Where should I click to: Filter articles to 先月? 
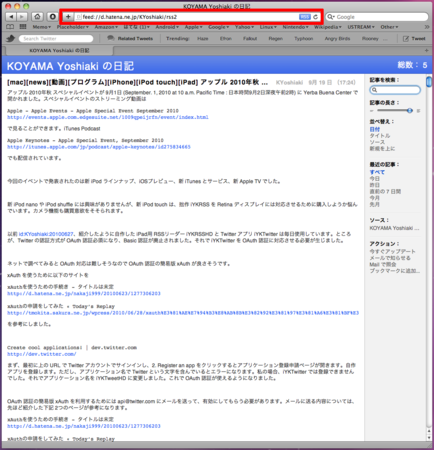(375, 204)
